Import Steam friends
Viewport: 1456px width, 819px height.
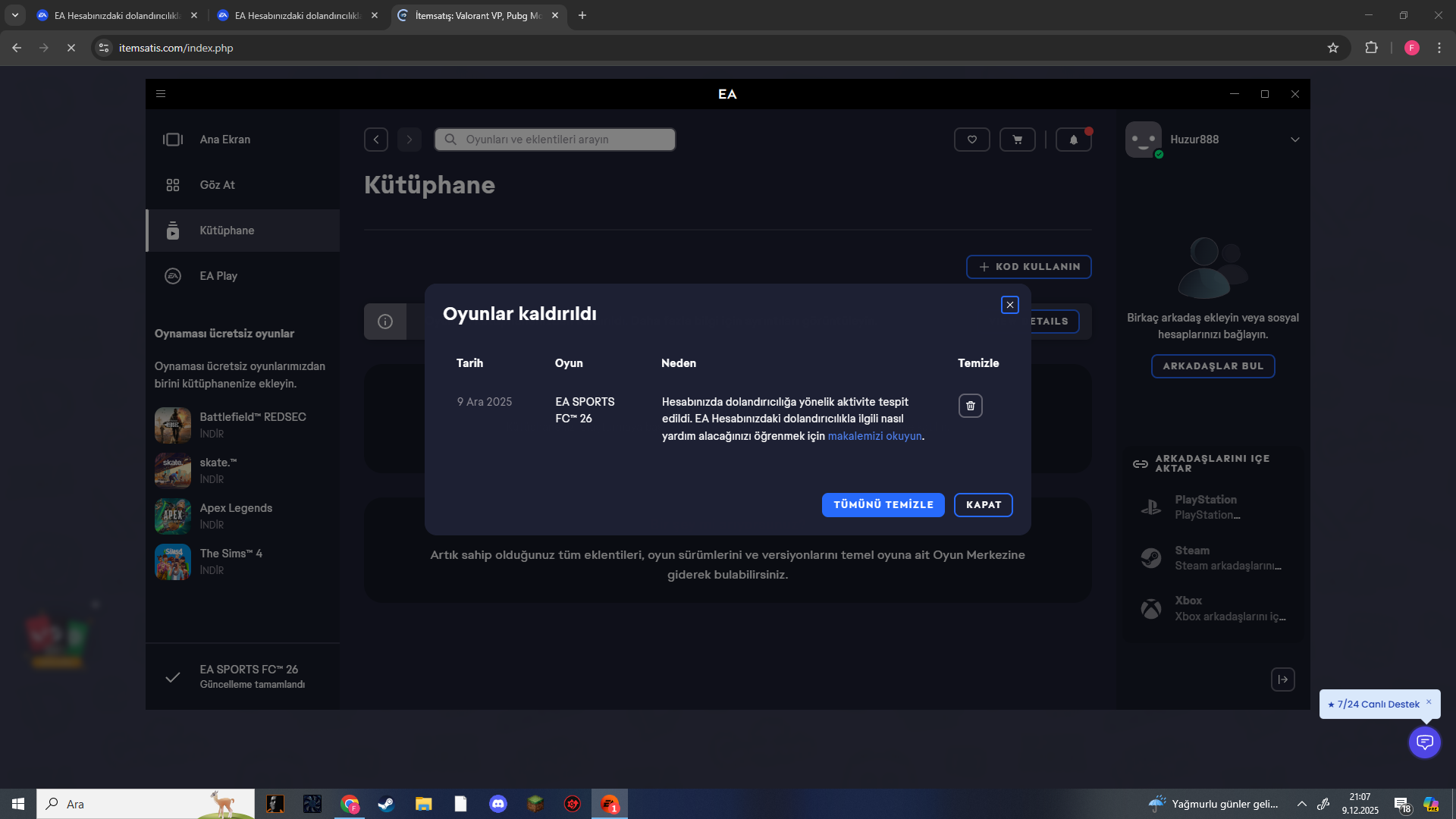click(1213, 558)
